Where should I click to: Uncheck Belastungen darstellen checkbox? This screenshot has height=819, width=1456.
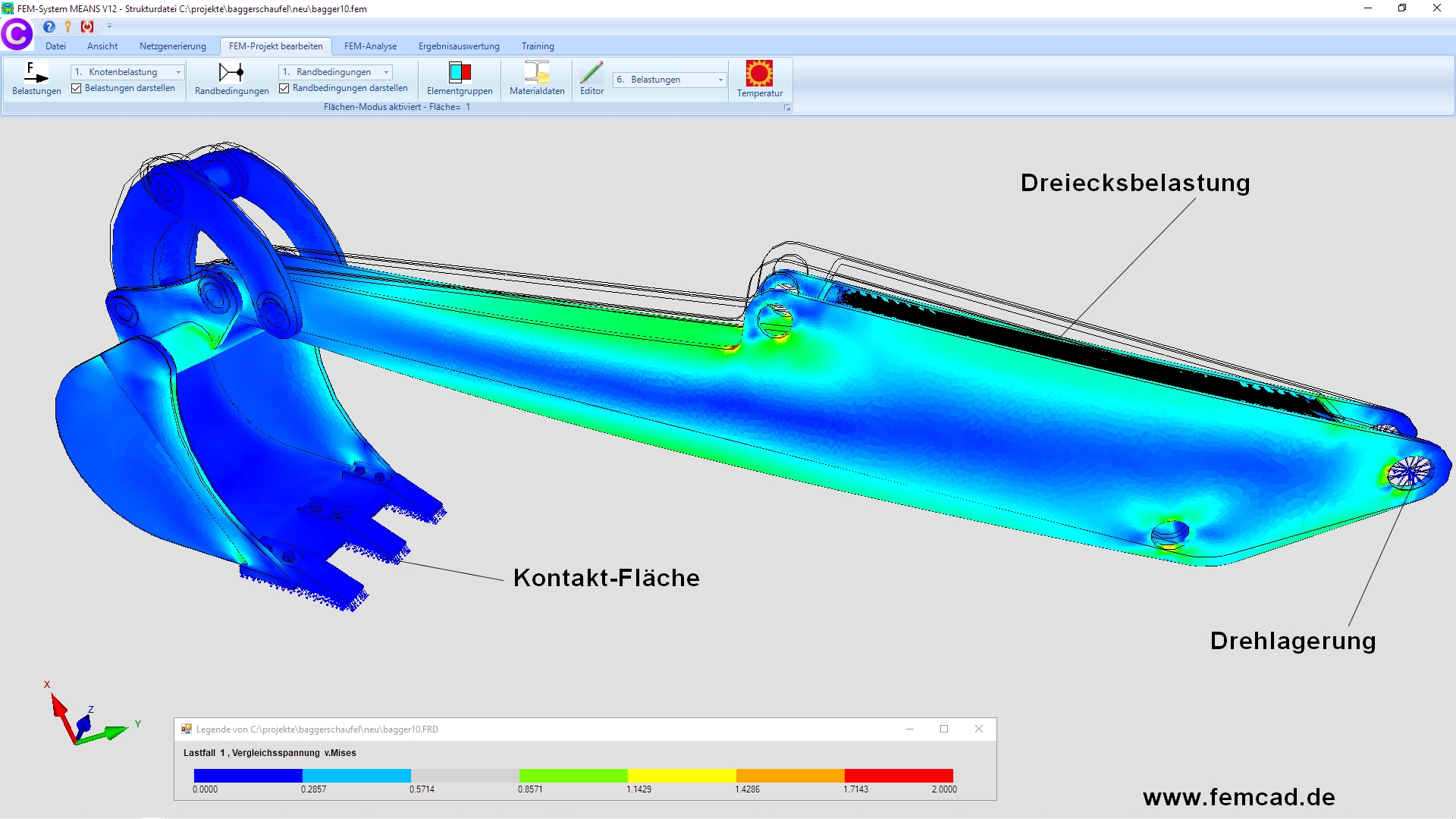coord(77,89)
